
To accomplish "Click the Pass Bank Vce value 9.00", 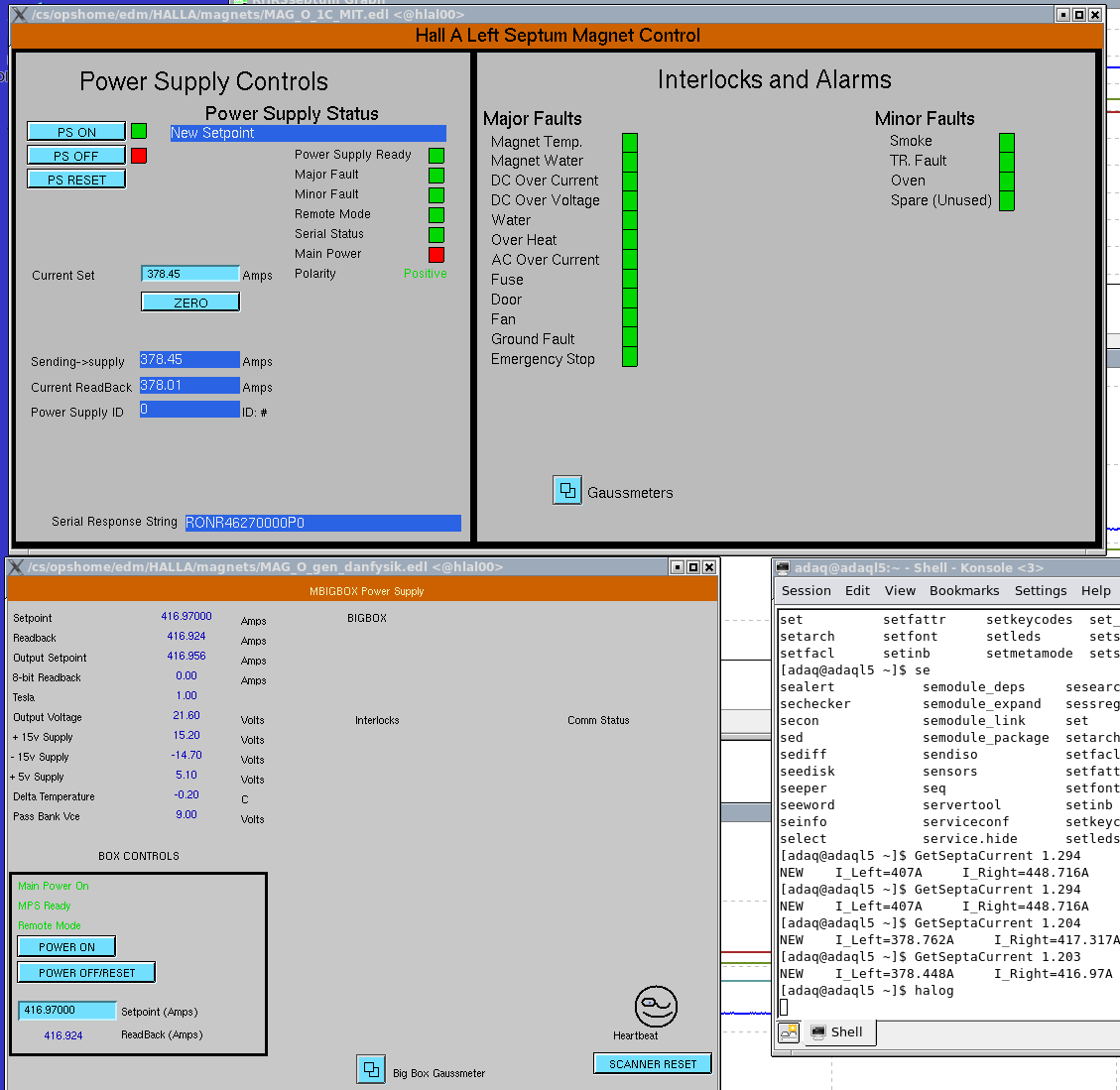I will point(187,814).
